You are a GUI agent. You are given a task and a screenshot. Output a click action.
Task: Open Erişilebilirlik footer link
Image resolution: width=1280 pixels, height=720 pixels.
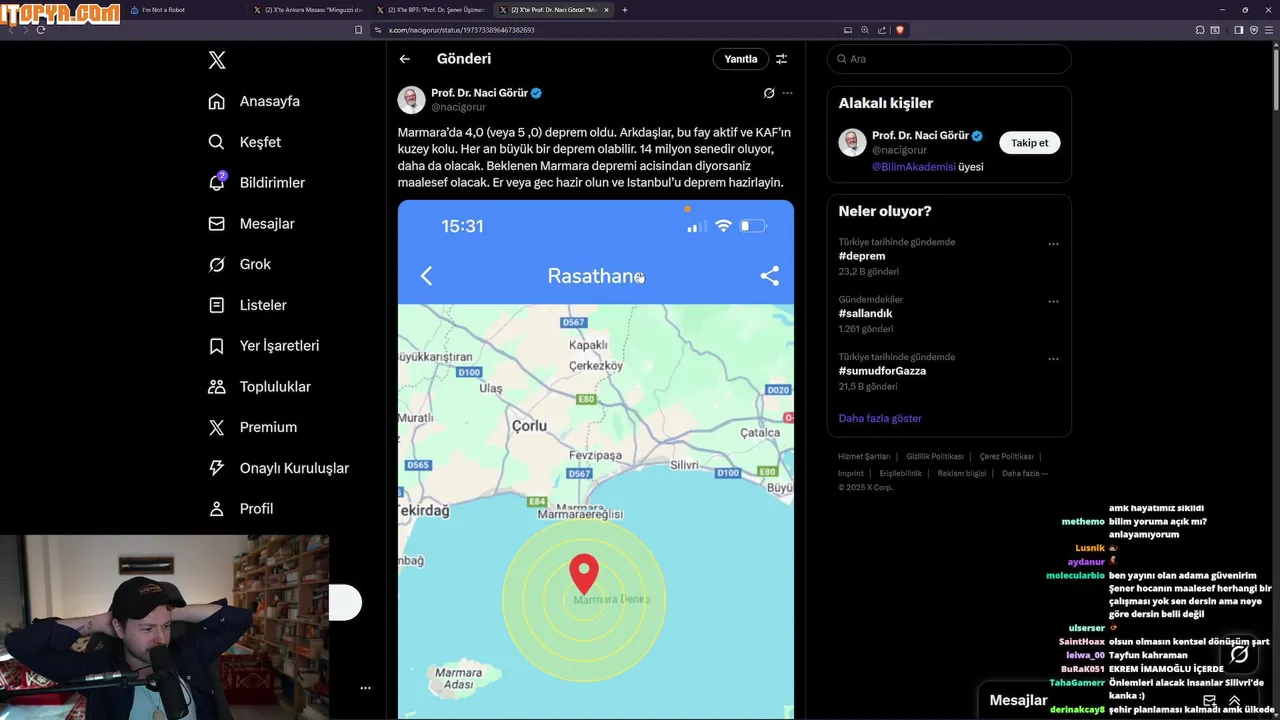901,473
